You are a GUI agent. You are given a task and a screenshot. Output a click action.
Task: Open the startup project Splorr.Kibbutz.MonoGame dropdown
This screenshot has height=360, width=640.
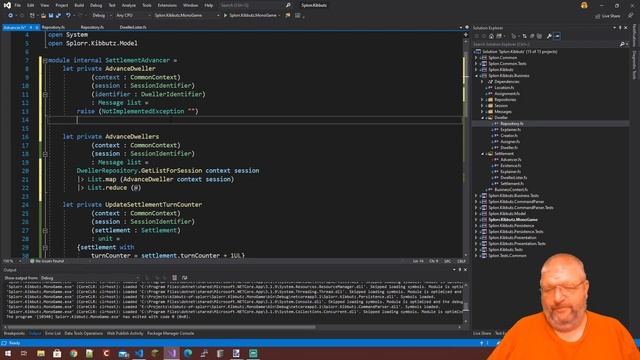pyautogui.click(x=187, y=16)
